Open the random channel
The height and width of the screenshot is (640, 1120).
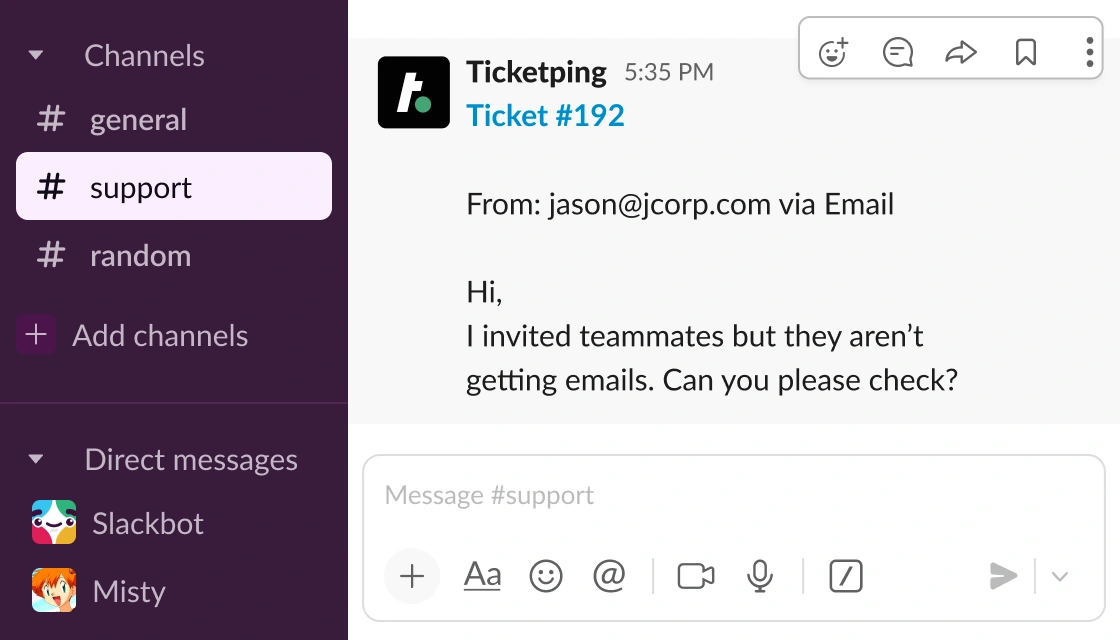coord(140,255)
